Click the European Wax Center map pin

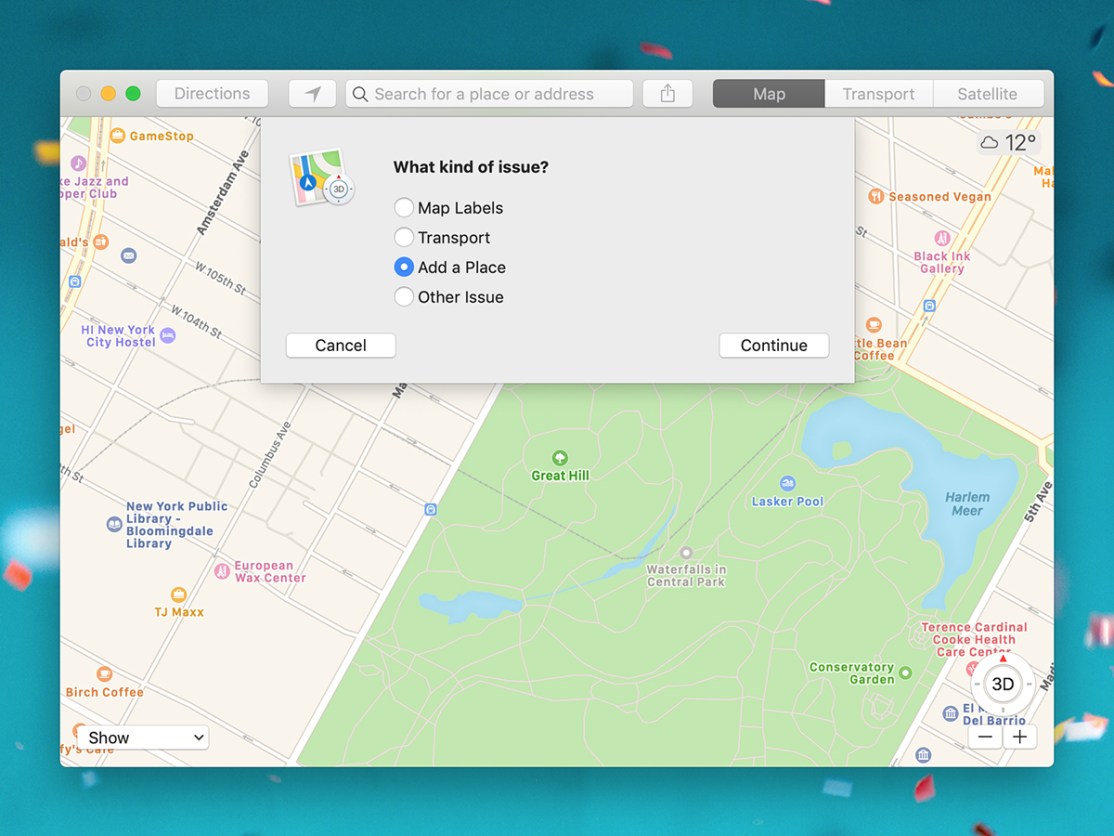click(222, 571)
